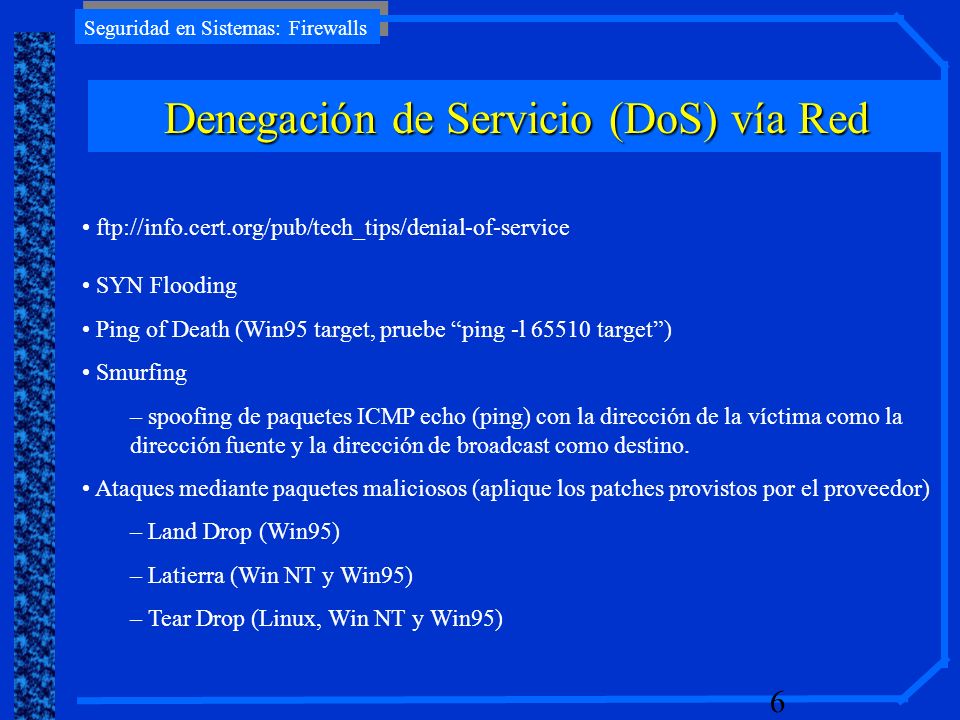Click the line 'dirección fuente y la dirección de broadcast'
The image size is (960, 720).
(409, 445)
